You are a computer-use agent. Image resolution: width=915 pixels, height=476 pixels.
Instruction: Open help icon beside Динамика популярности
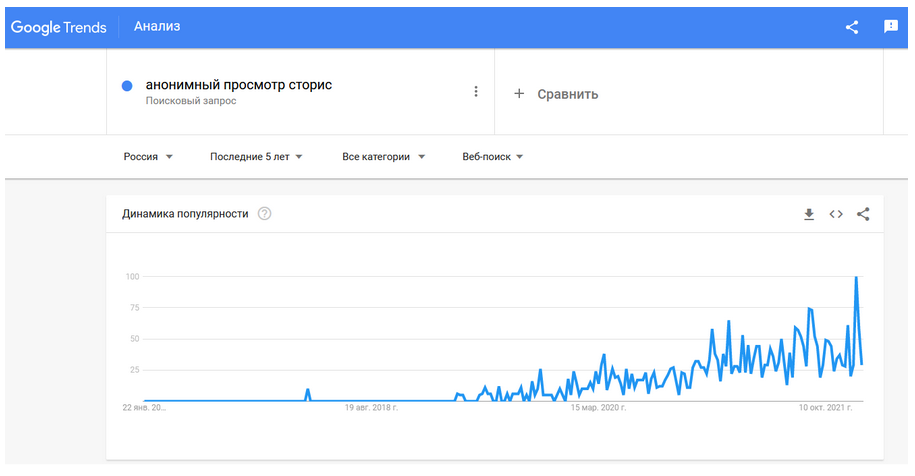click(265, 214)
